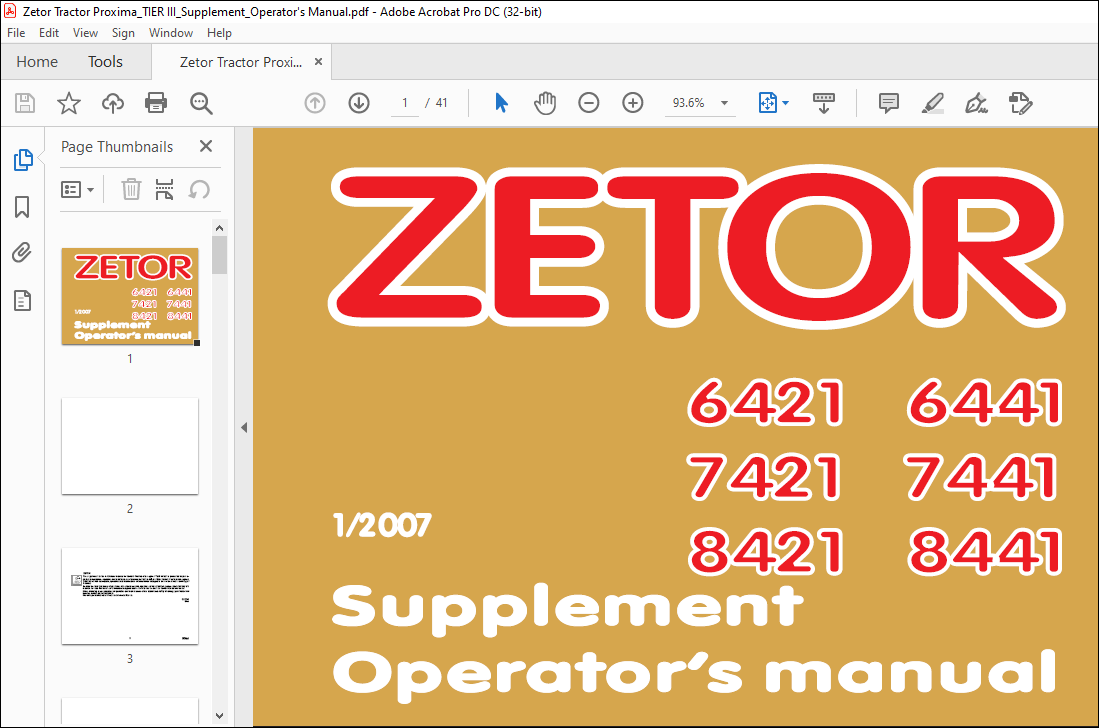1099x728 pixels.
Task: Close the Page Thumbnails panel
Action: click(x=205, y=146)
